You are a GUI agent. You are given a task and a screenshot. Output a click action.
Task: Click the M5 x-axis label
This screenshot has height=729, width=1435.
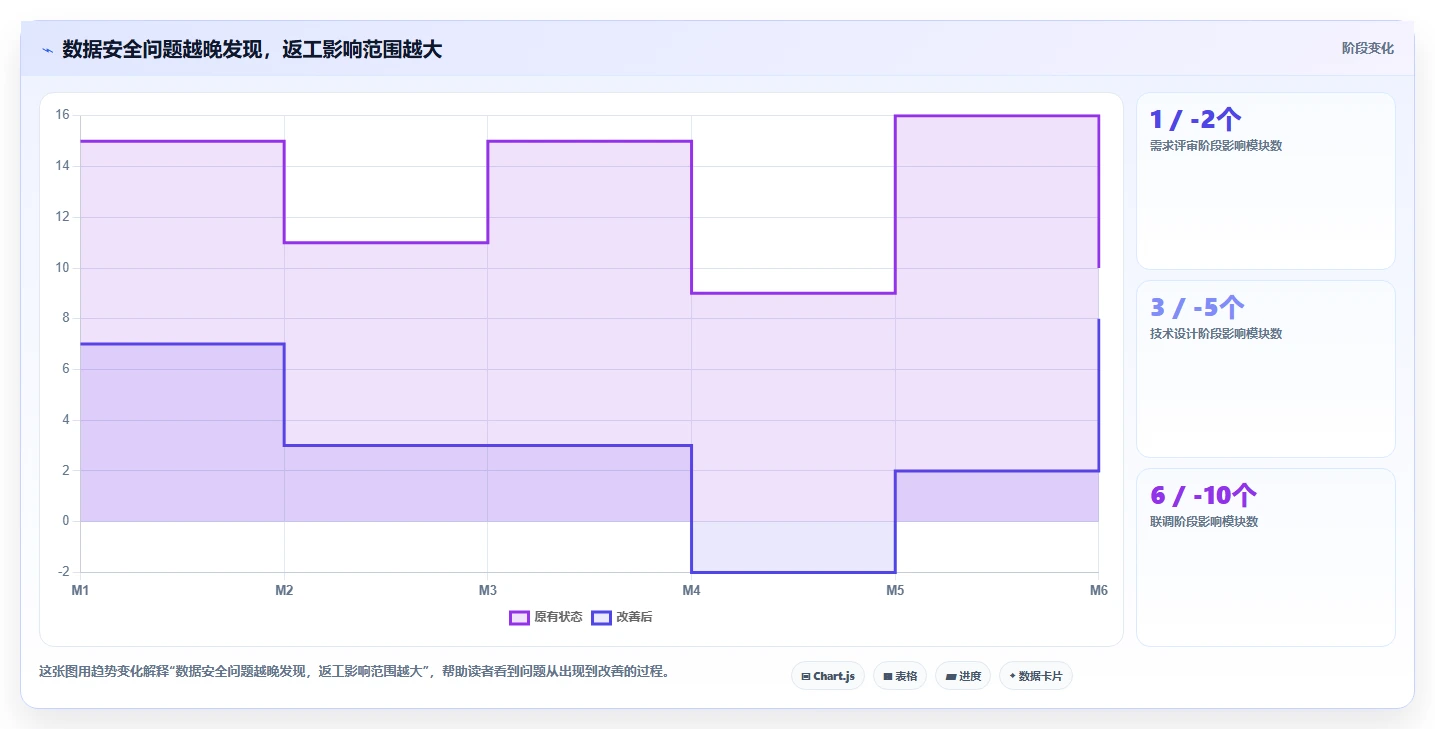[895, 590]
